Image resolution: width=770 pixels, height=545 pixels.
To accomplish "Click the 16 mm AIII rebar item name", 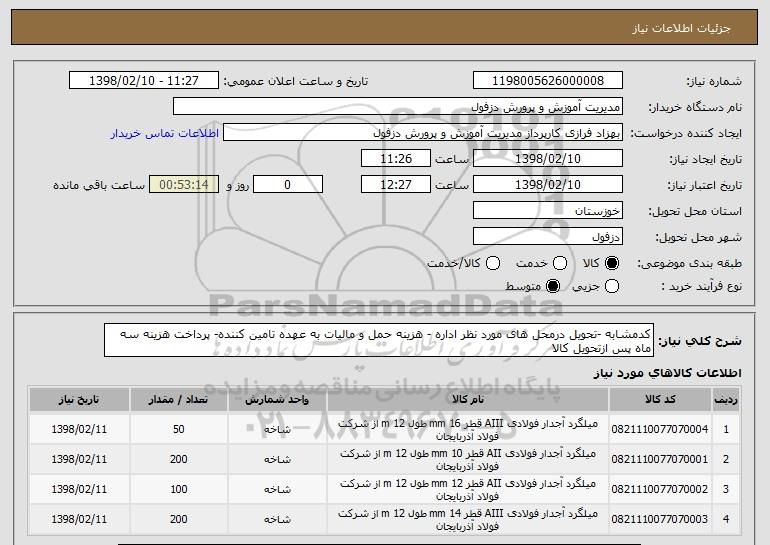I will click(x=468, y=430).
